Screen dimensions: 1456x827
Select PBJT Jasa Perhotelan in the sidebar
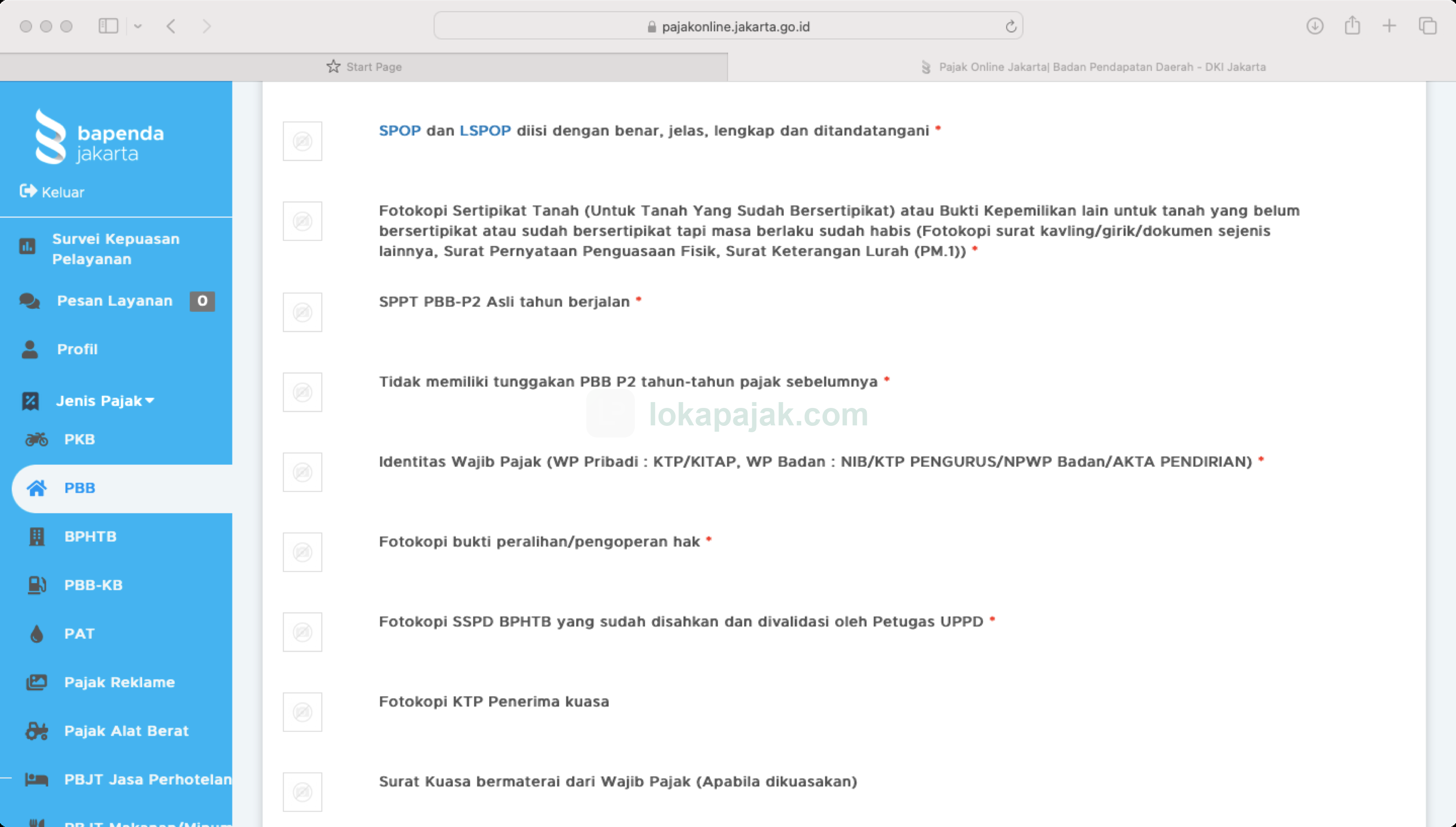tap(148, 779)
